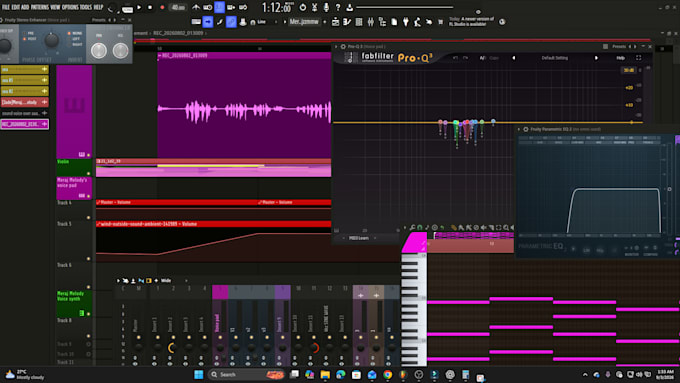Click undo arrow in FabFilter Pro-Q 3
The width and height of the screenshot is (680, 383).
(x=455, y=58)
